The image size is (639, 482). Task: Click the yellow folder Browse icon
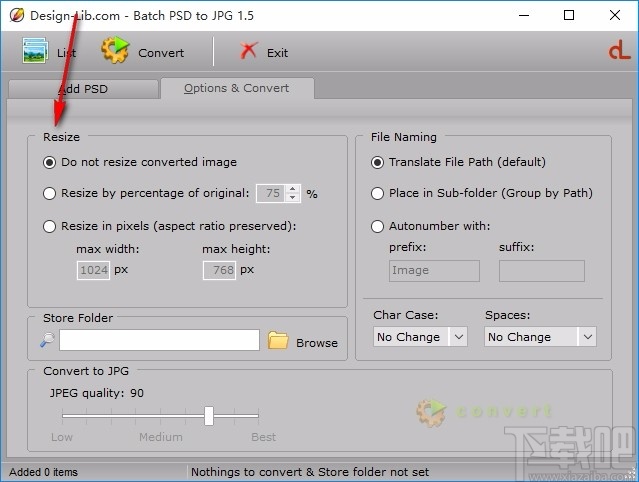[x=278, y=341]
